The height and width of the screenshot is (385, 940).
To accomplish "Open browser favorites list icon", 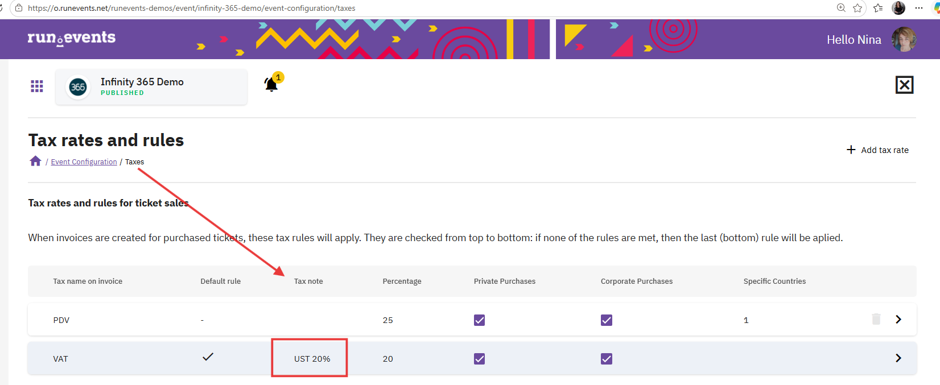I will 878,8.
